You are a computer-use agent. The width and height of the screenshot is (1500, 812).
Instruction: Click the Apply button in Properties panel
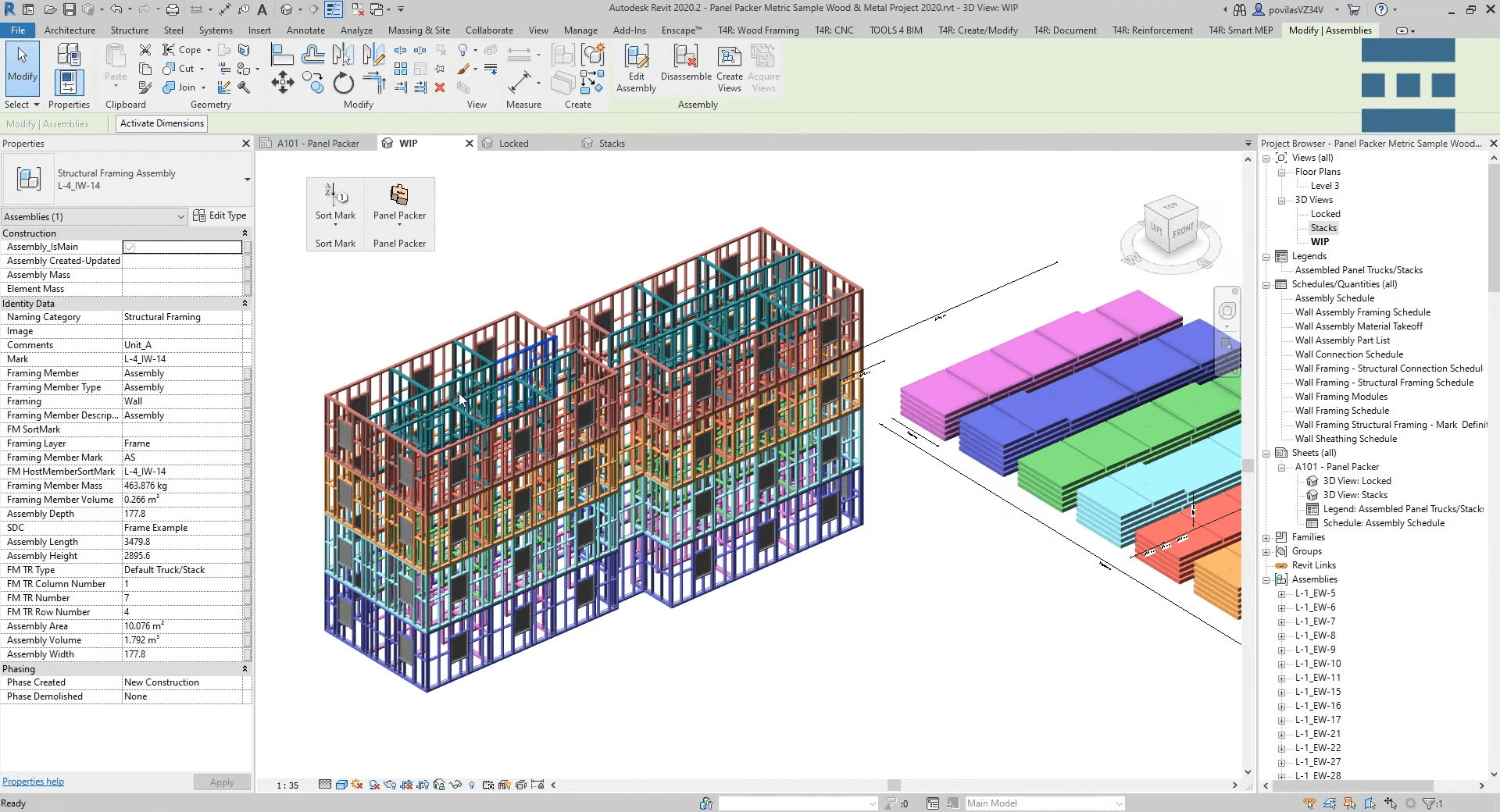(x=222, y=782)
